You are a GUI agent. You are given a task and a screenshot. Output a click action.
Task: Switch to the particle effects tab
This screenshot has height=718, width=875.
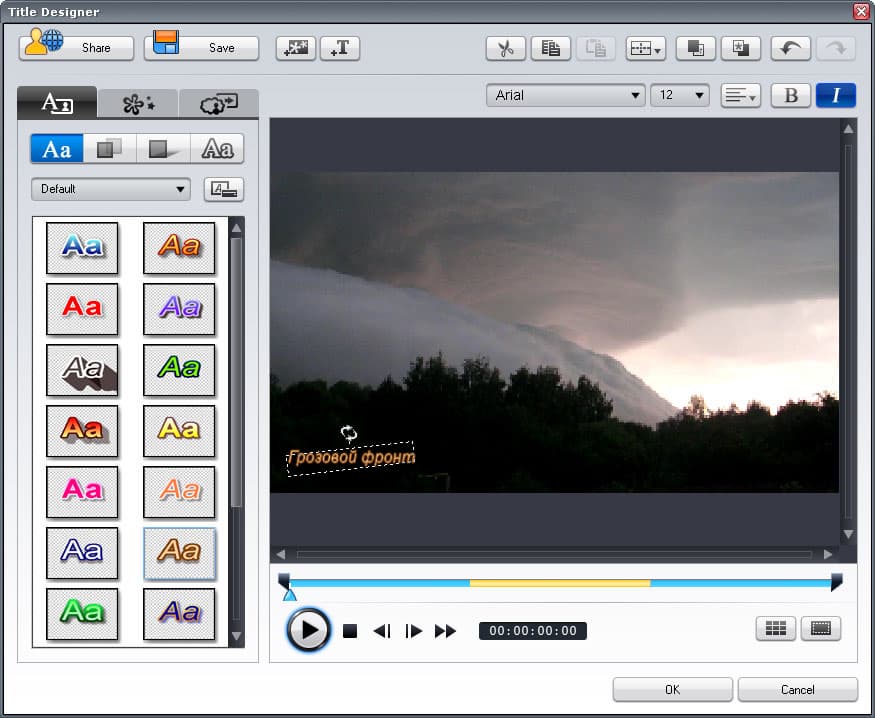click(138, 104)
